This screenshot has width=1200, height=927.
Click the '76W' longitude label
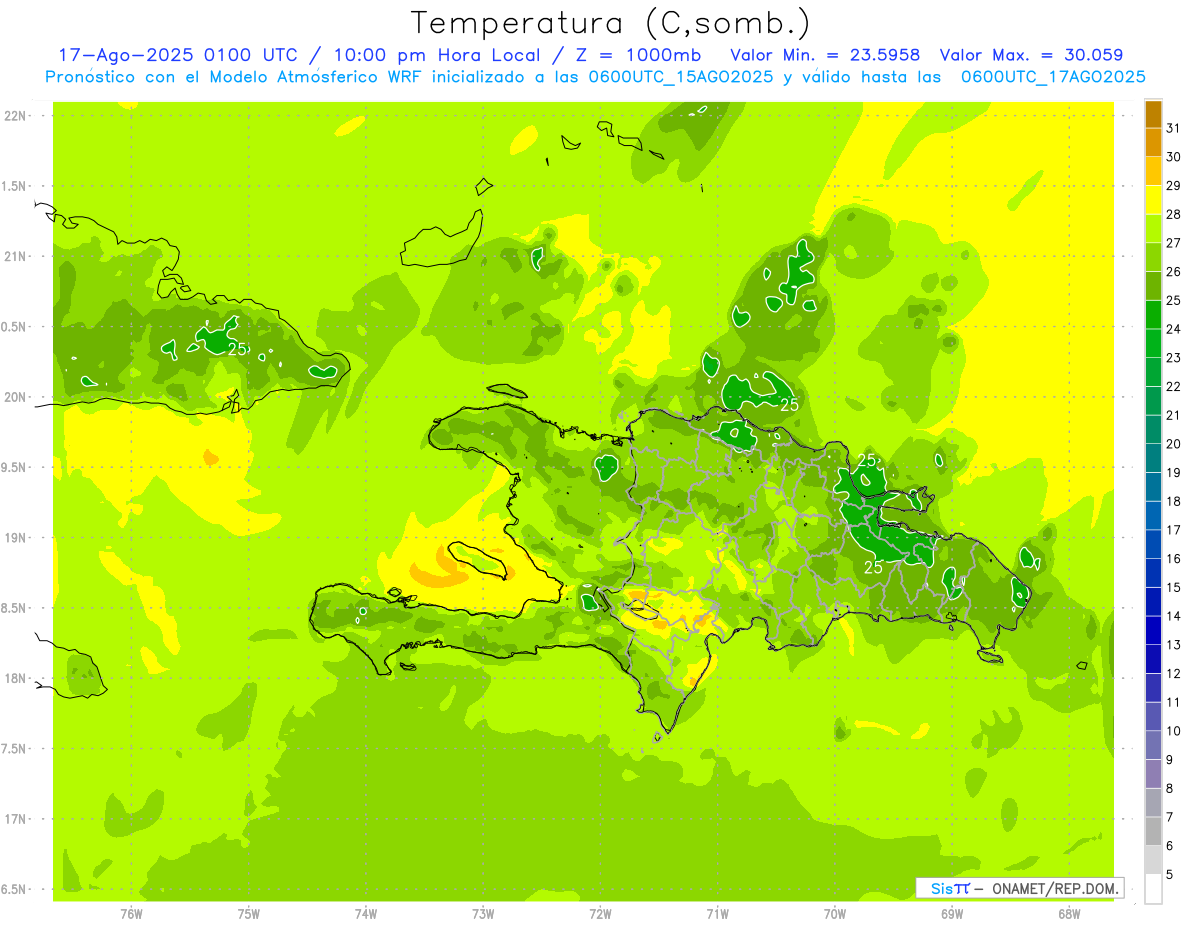tap(131, 914)
